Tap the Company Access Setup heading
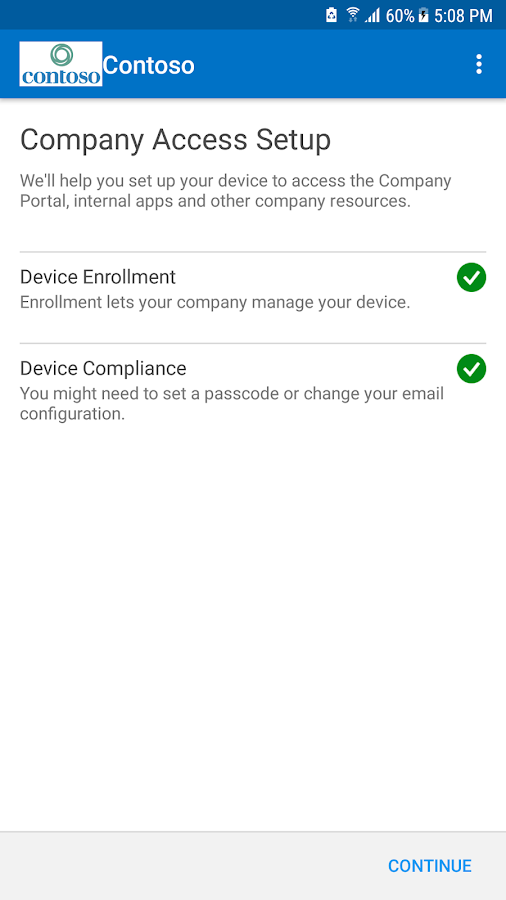This screenshot has height=900, width=506. [x=176, y=141]
